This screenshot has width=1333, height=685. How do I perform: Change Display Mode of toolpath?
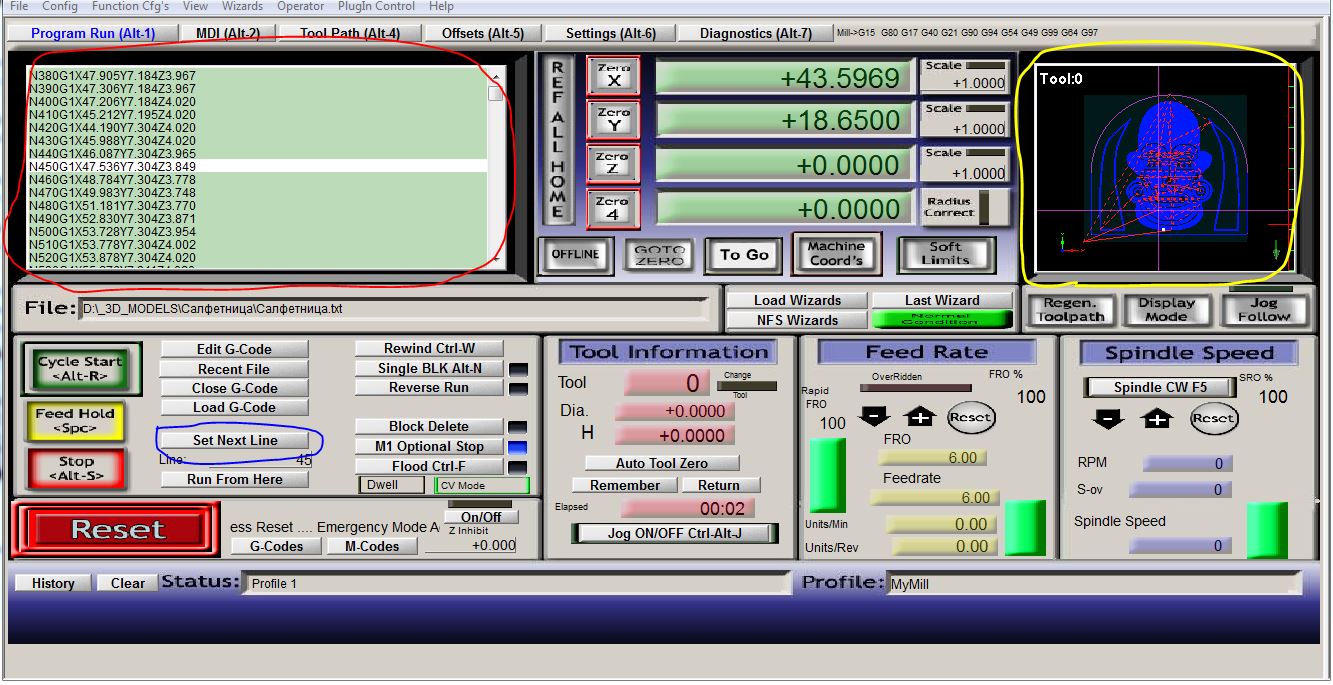(1166, 309)
